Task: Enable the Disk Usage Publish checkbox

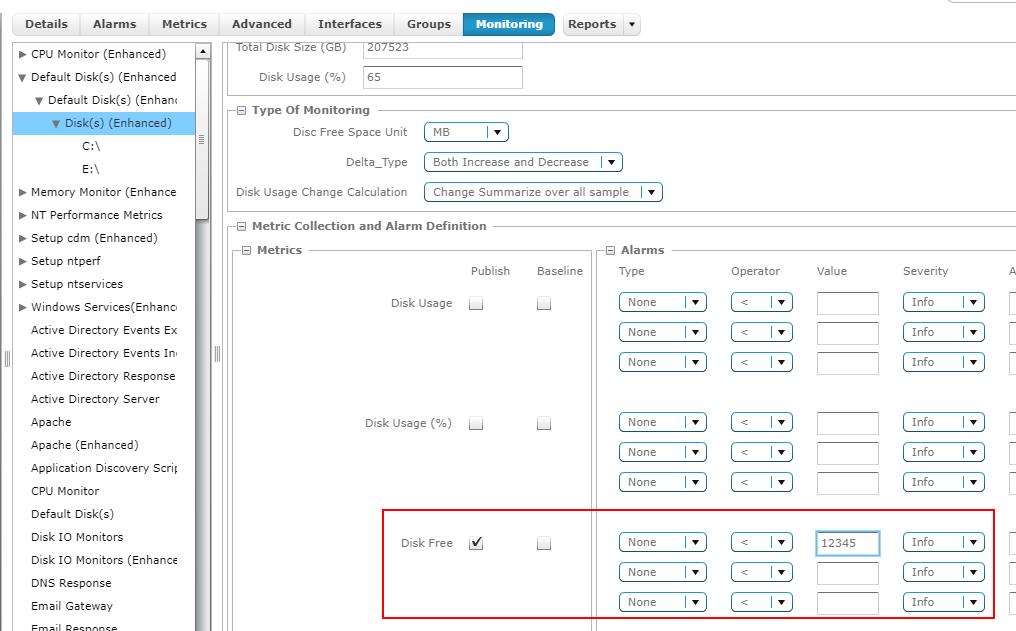Action: coord(476,303)
